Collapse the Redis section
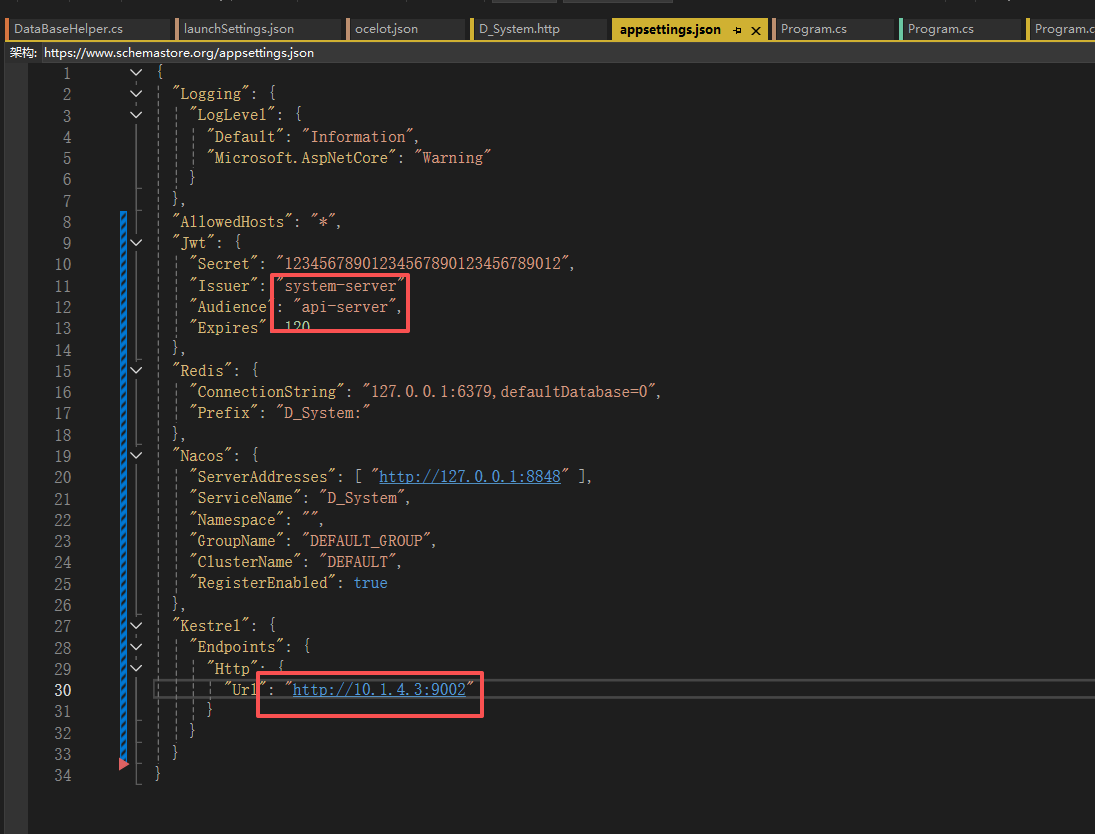This screenshot has height=834, width=1095. [x=136, y=370]
